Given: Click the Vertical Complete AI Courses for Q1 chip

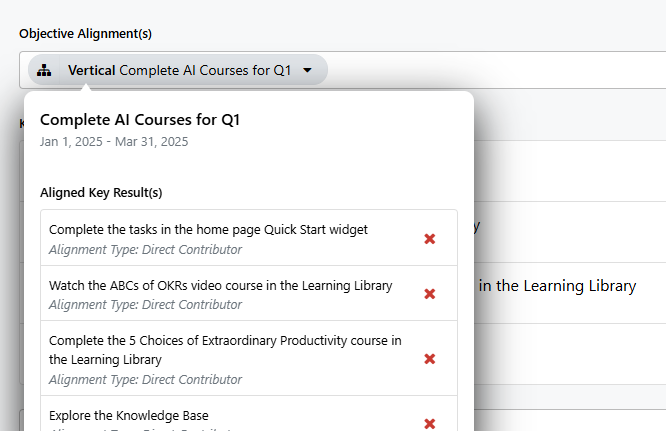Looking at the screenshot, I should [178, 70].
